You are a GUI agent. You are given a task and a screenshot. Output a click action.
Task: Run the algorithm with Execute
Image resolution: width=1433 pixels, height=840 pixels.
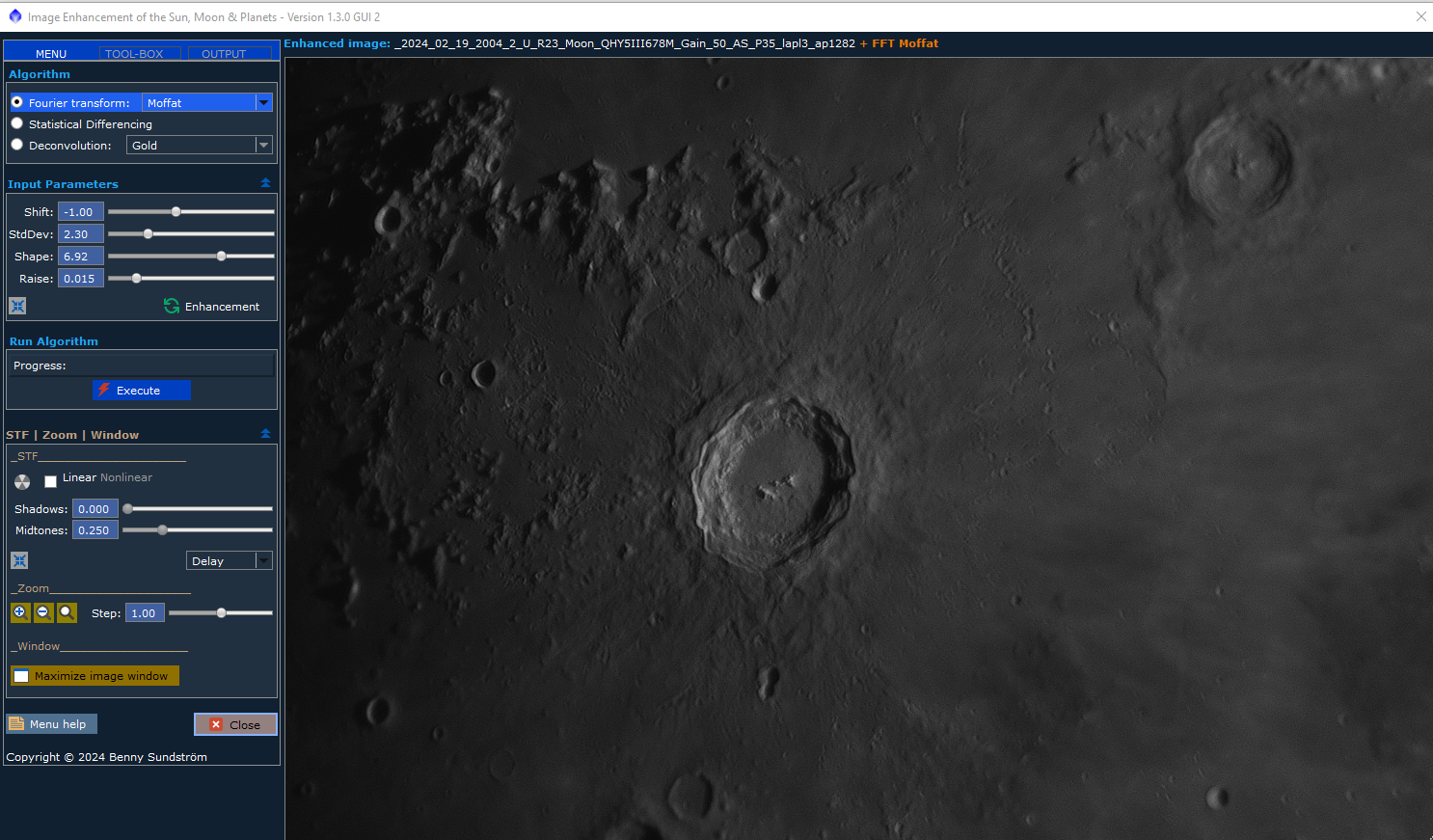(142, 390)
